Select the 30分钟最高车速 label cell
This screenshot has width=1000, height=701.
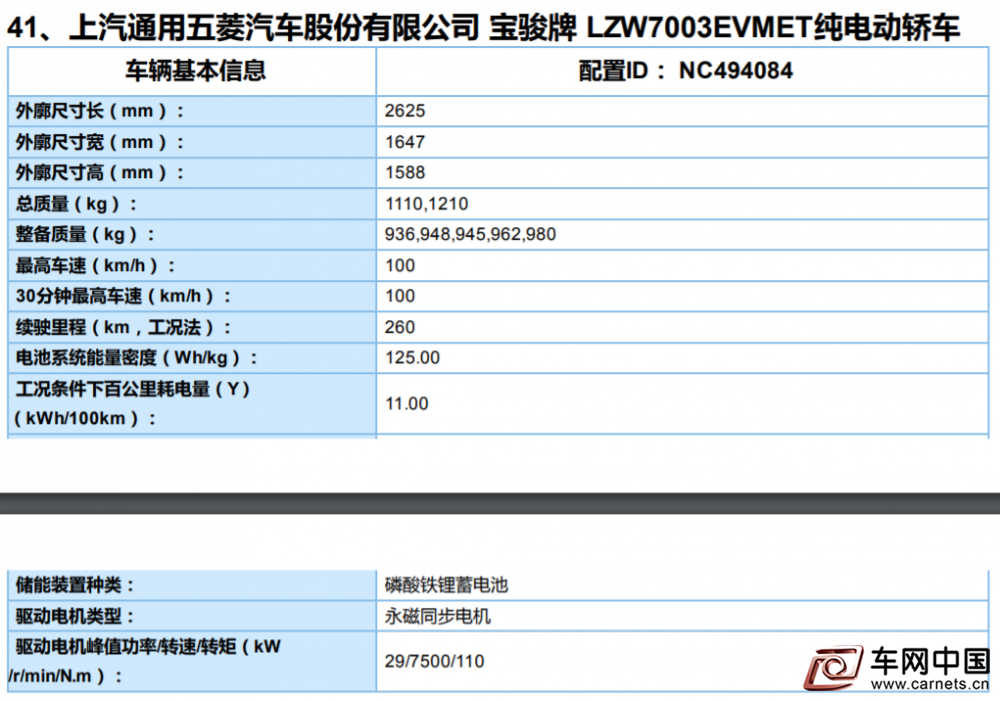(x=192, y=297)
